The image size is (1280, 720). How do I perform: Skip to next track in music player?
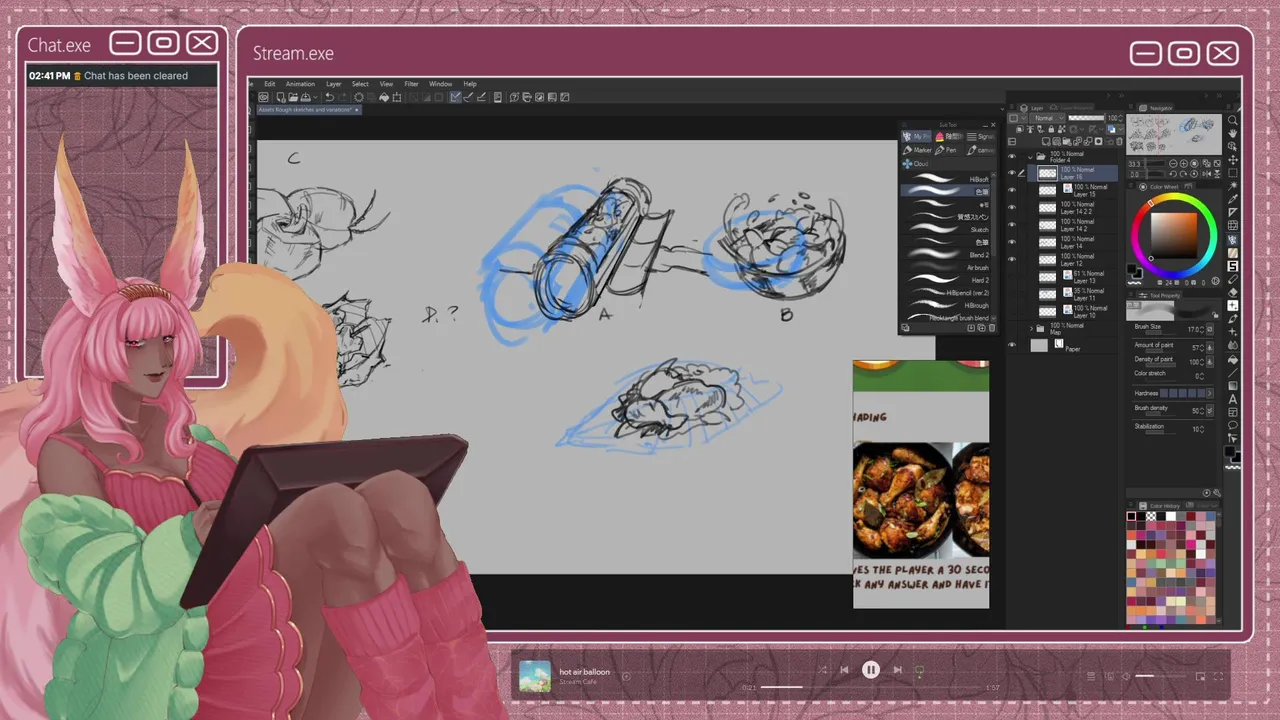tap(897, 670)
